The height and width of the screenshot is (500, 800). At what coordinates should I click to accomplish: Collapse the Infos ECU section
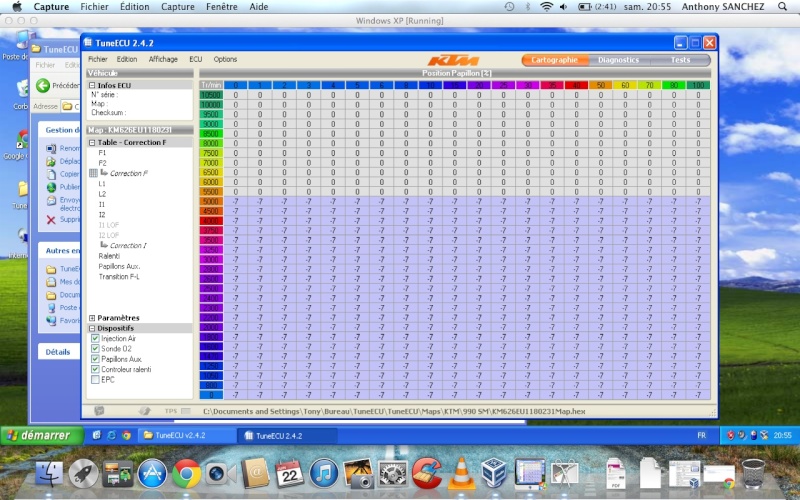(92, 85)
